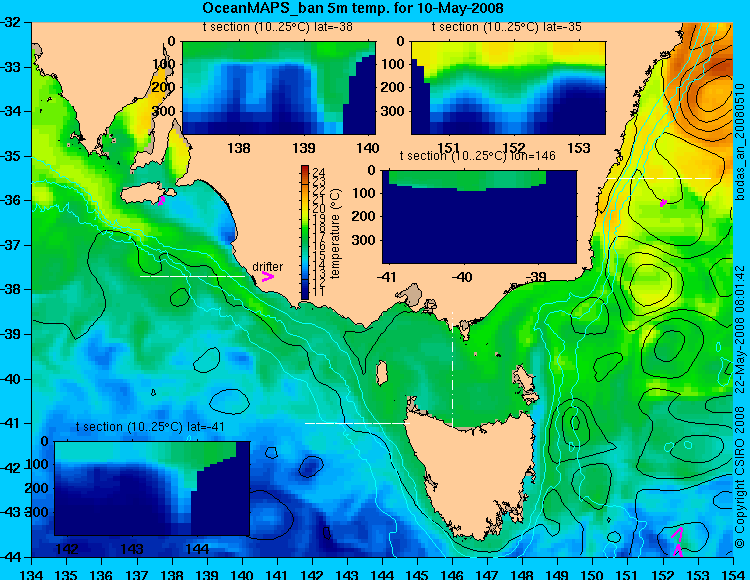This screenshot has width=750, height=580.
Task: Click the "-40" tick label under the lon=146 inset
Action: pyautogui.click(x=462, y=277)
